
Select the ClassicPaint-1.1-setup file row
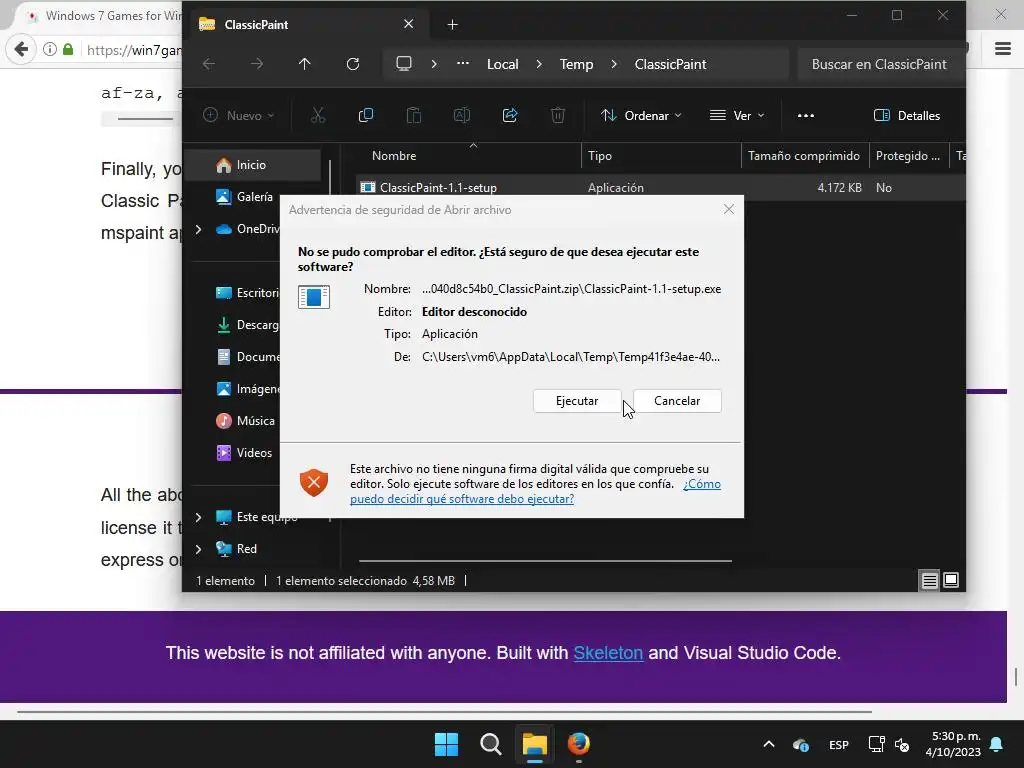point(660,187)
